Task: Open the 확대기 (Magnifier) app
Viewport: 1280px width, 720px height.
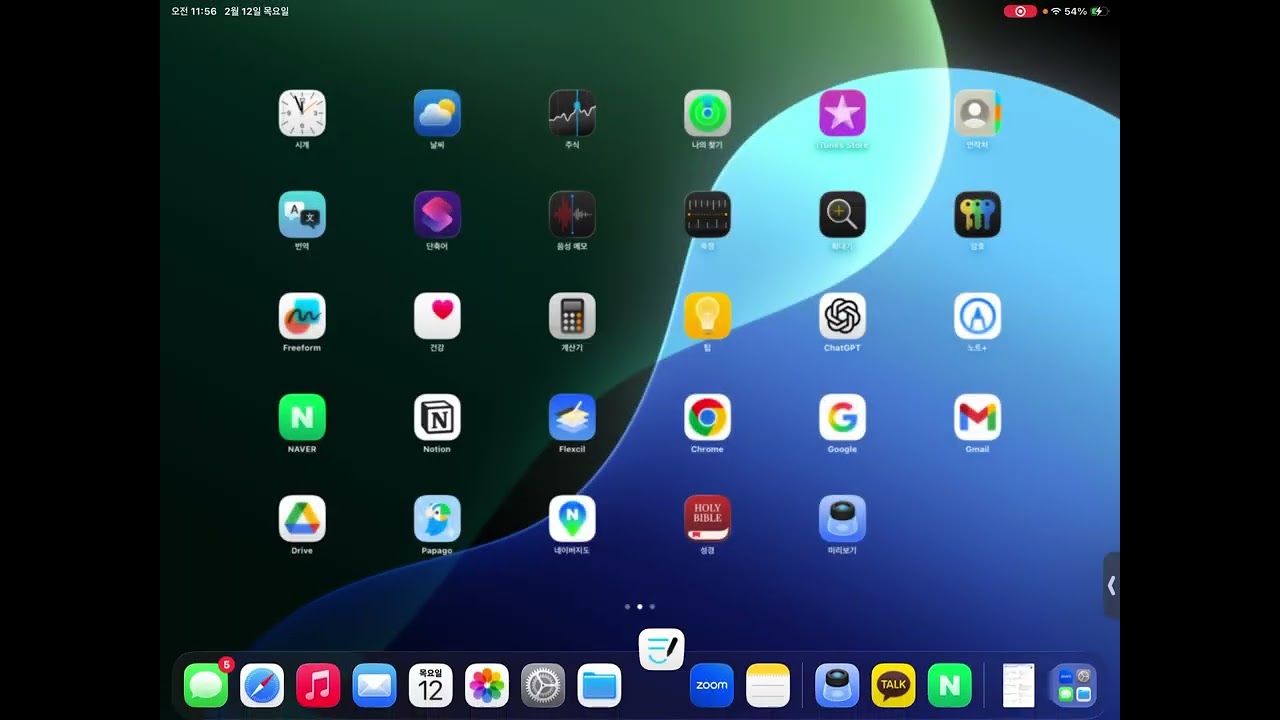Action: (842, 214)
